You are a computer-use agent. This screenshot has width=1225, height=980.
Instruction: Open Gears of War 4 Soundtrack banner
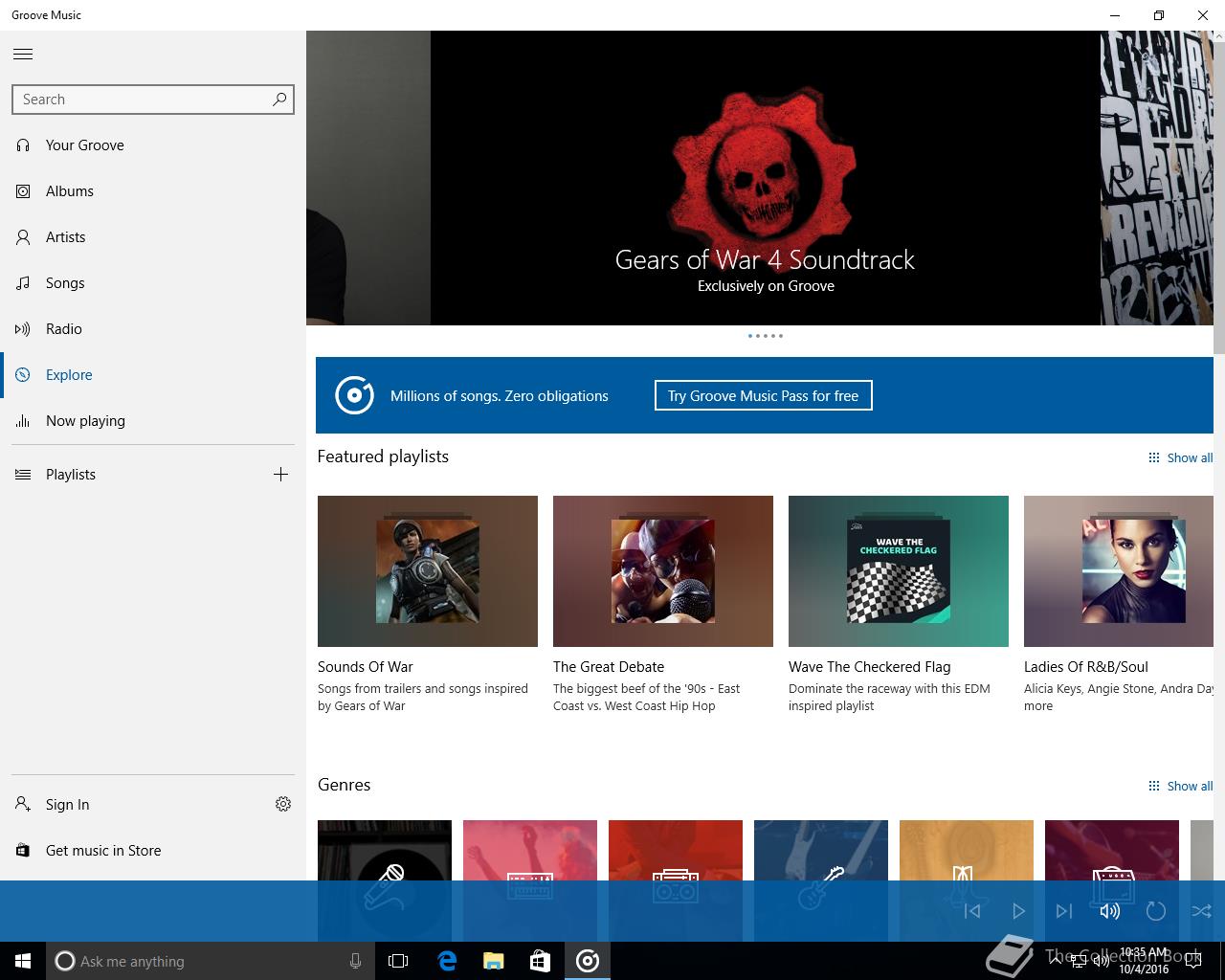(x=766, y=178)
